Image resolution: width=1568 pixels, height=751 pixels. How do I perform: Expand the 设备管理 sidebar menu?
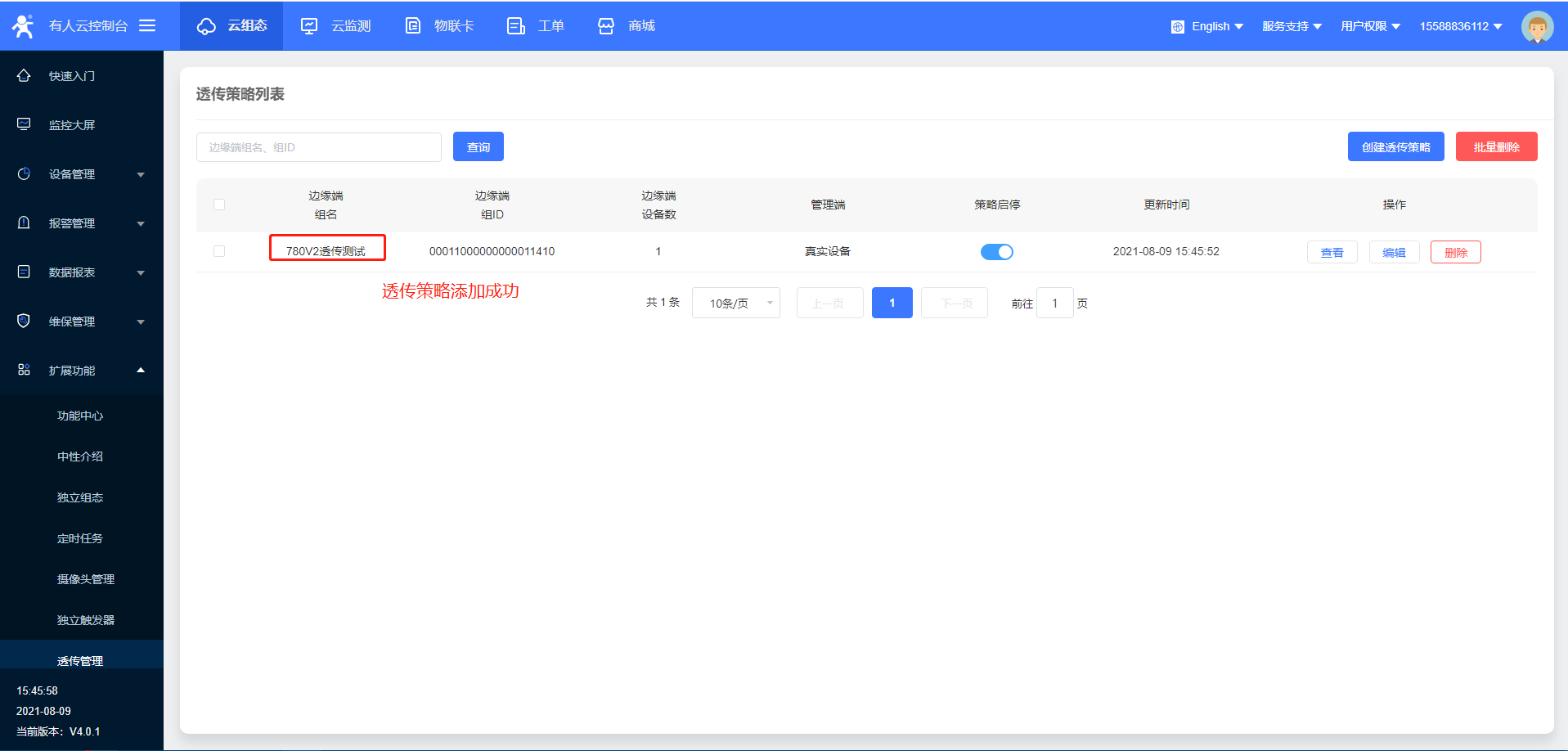(82, 174)
